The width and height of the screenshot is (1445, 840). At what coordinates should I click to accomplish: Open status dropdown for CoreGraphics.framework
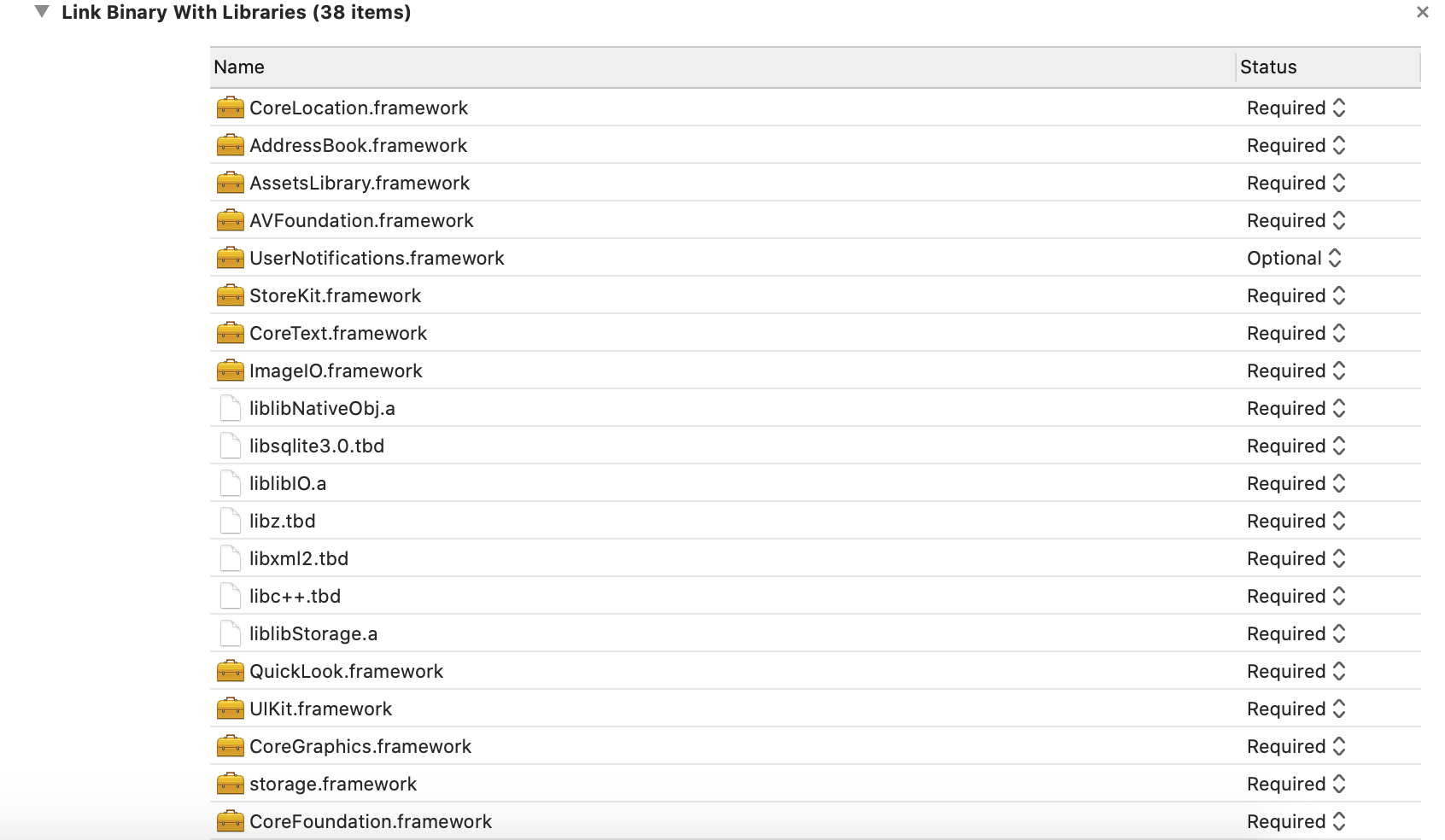1296,746
